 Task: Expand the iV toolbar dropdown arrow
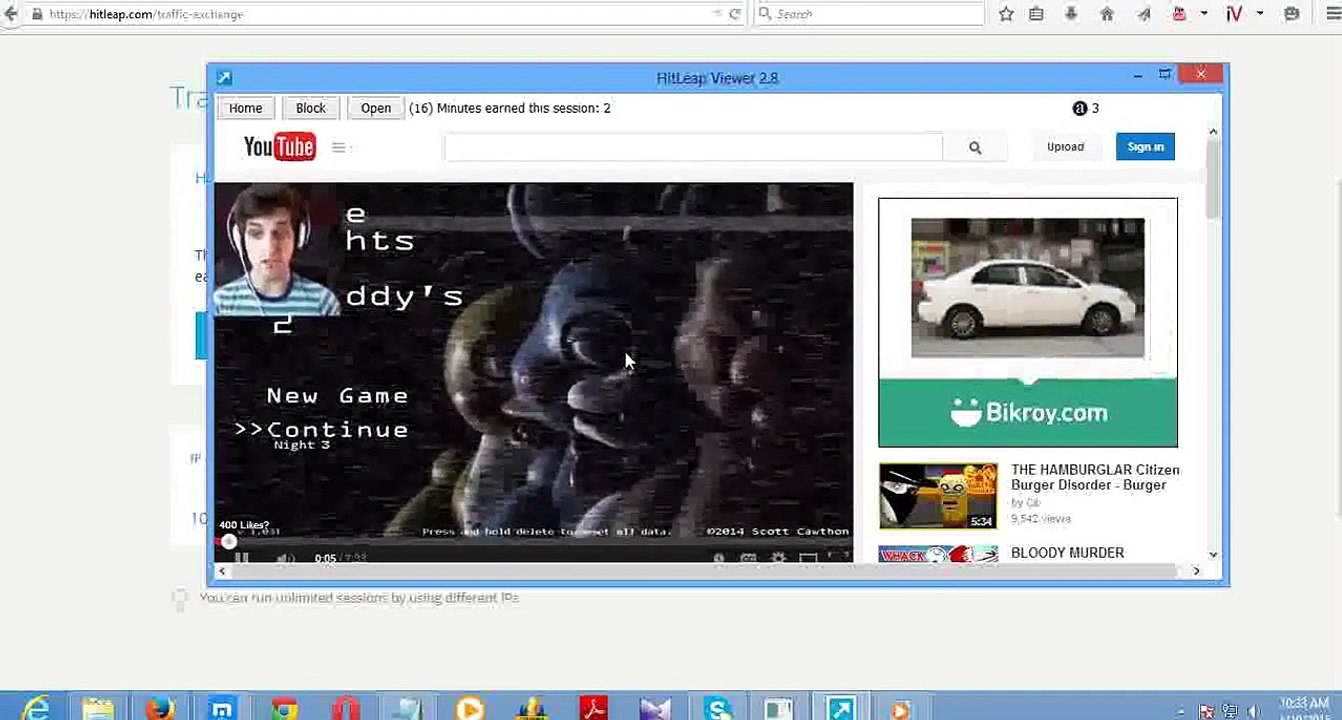[x=1260, y=14]
